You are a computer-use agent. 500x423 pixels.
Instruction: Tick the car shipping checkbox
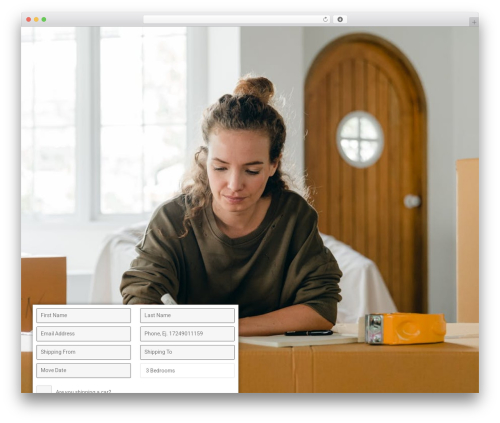tap(44, 389)
